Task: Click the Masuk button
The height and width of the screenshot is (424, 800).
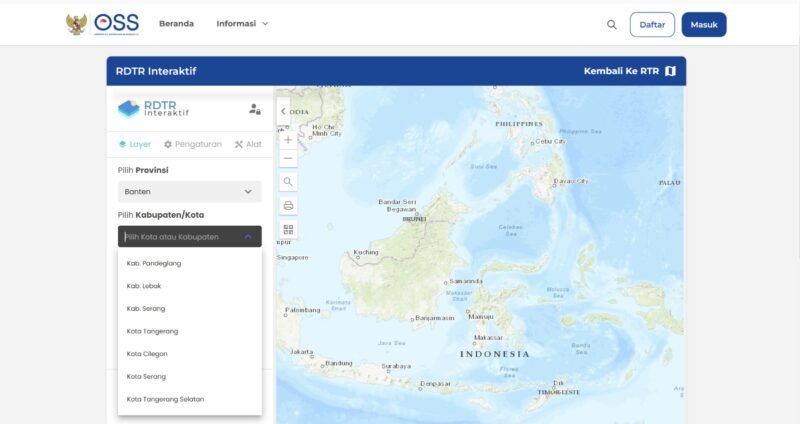Action: tap(704, 24)
